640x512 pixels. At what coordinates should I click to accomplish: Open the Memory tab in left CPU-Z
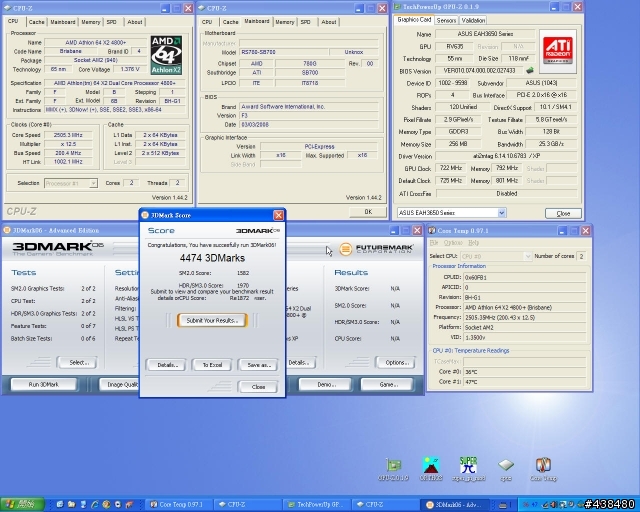(91, 22)
